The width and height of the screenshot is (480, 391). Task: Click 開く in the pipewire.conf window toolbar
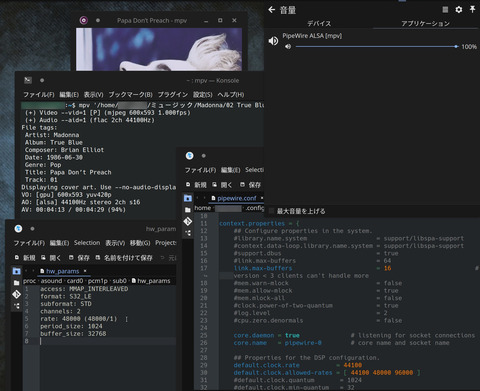click(222, 185)
